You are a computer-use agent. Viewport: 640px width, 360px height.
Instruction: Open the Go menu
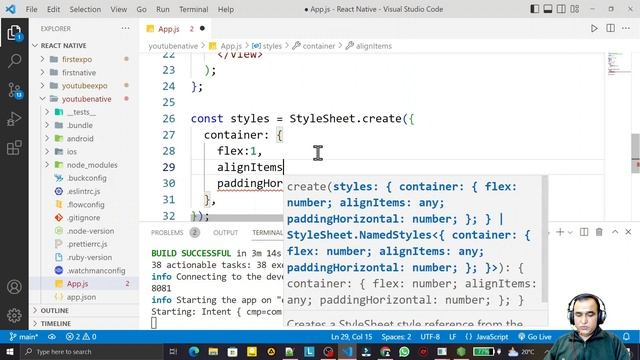click(x=141, y=9)
